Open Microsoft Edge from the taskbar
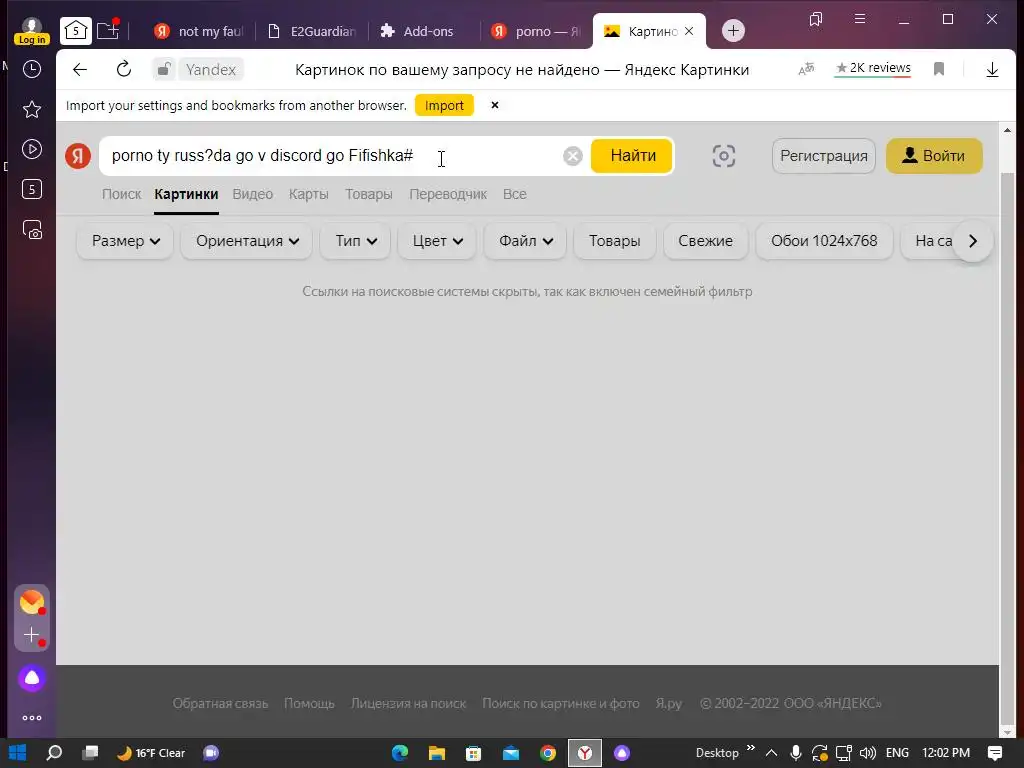Viewport: 1024px width, 768px height. [400, 753]
